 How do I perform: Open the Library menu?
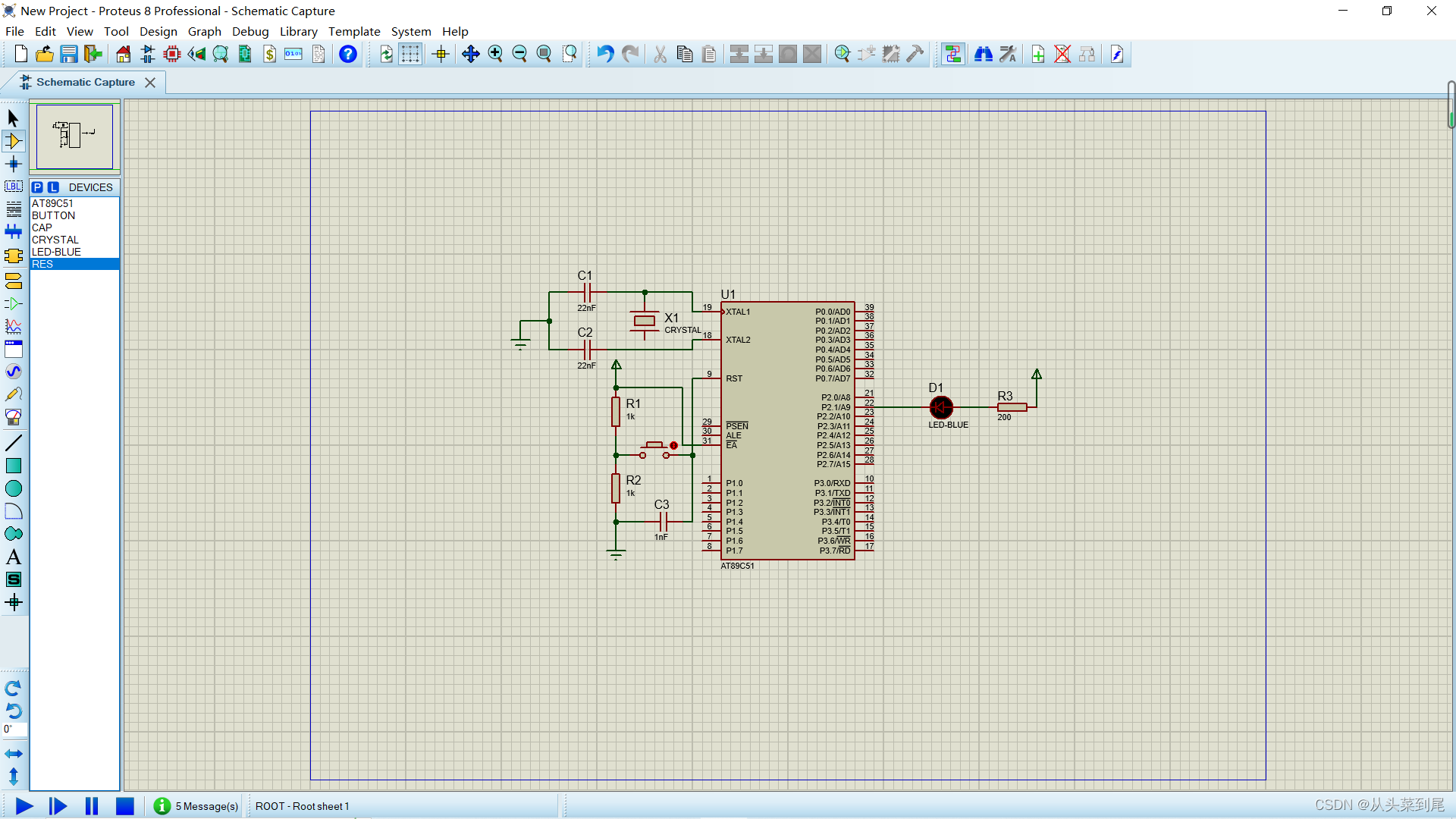[x=298, y=31]
